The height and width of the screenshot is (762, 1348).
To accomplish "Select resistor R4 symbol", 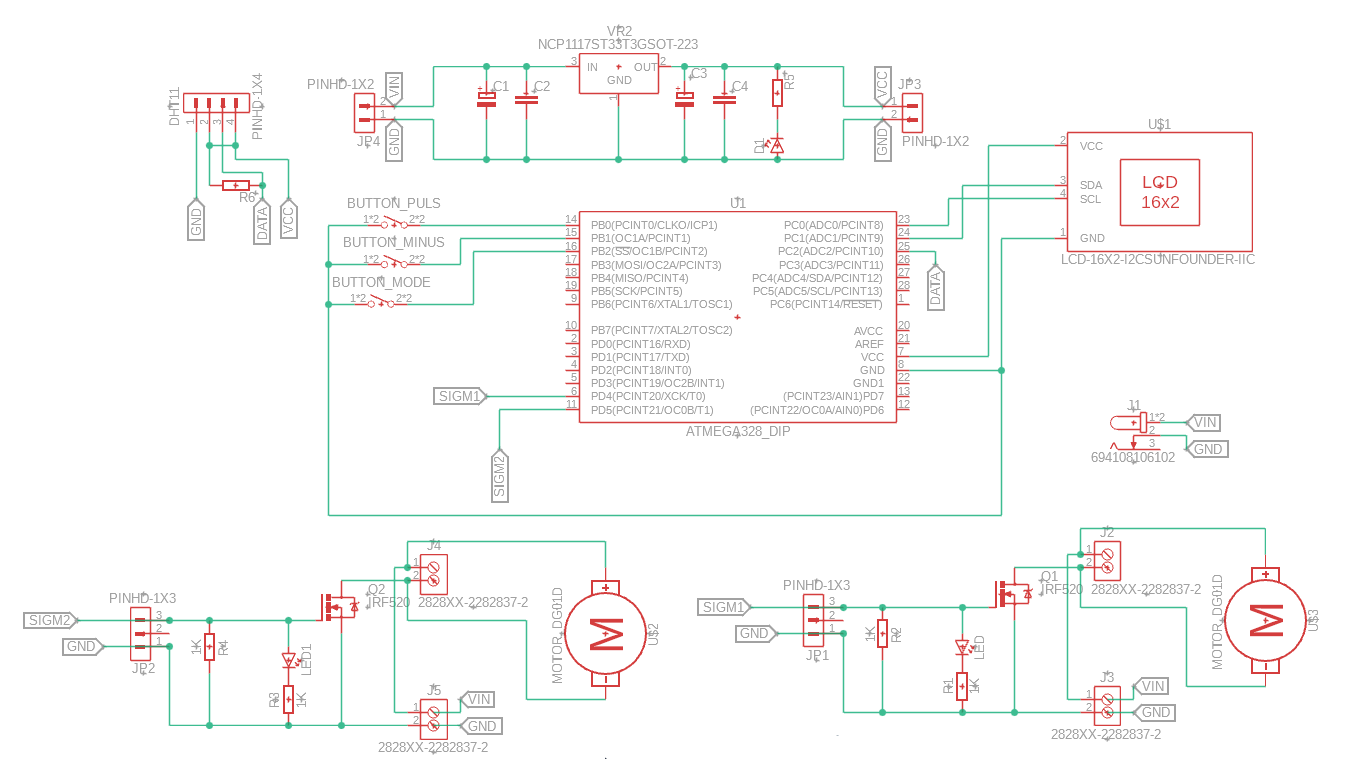I will 209,647.
